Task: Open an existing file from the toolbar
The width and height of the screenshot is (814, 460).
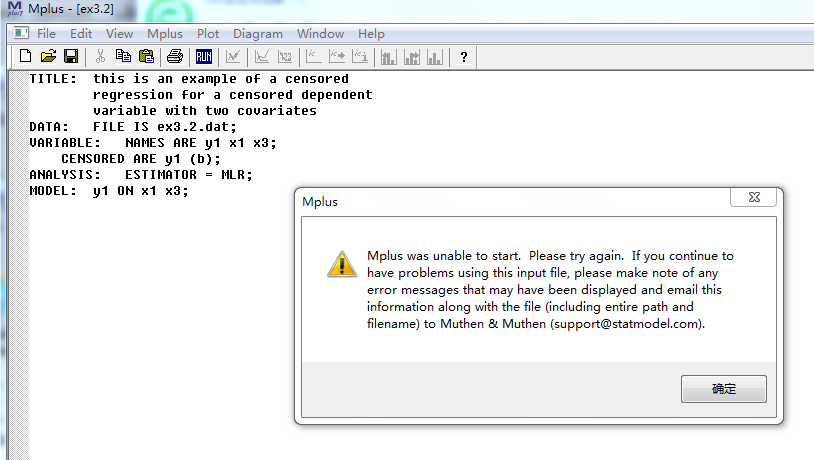Action: (48, 56)
